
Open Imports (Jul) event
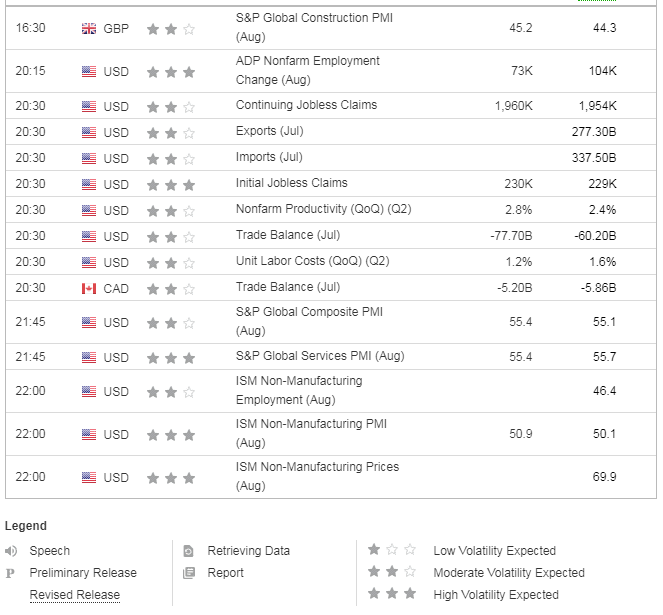pos(269,157)
